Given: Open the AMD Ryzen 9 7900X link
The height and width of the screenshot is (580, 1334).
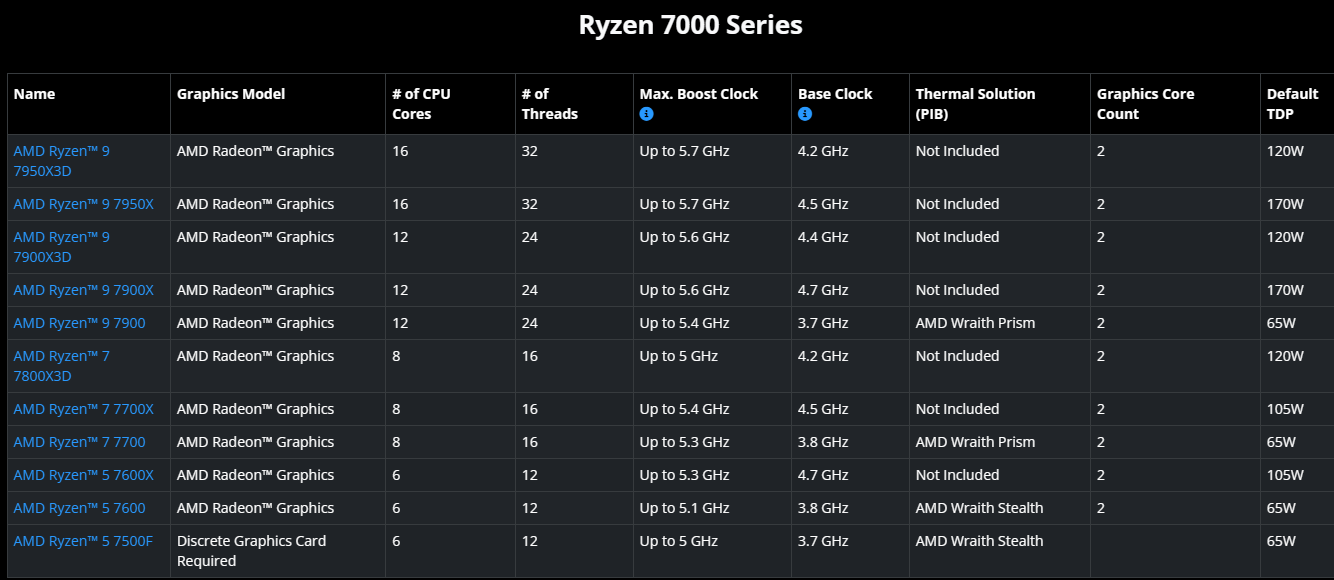Looking at the screenshot, I should tap(83, 290).
